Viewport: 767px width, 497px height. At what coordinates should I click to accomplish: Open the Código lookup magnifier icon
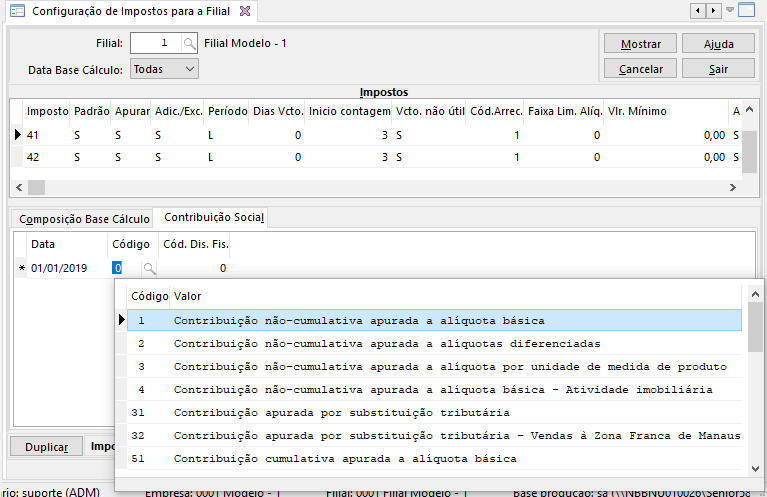click(149, 268)
